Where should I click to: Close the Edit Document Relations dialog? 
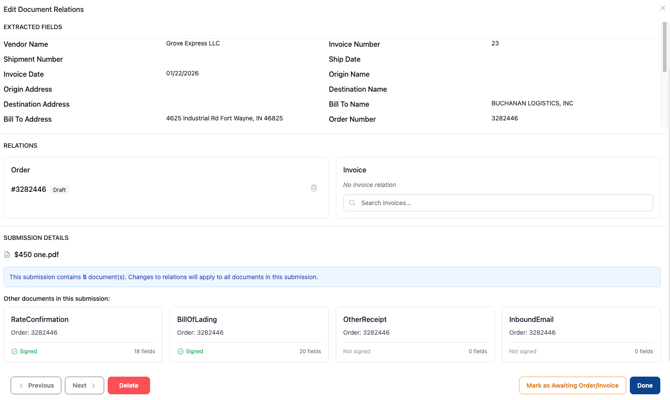(x=662, y=8)
